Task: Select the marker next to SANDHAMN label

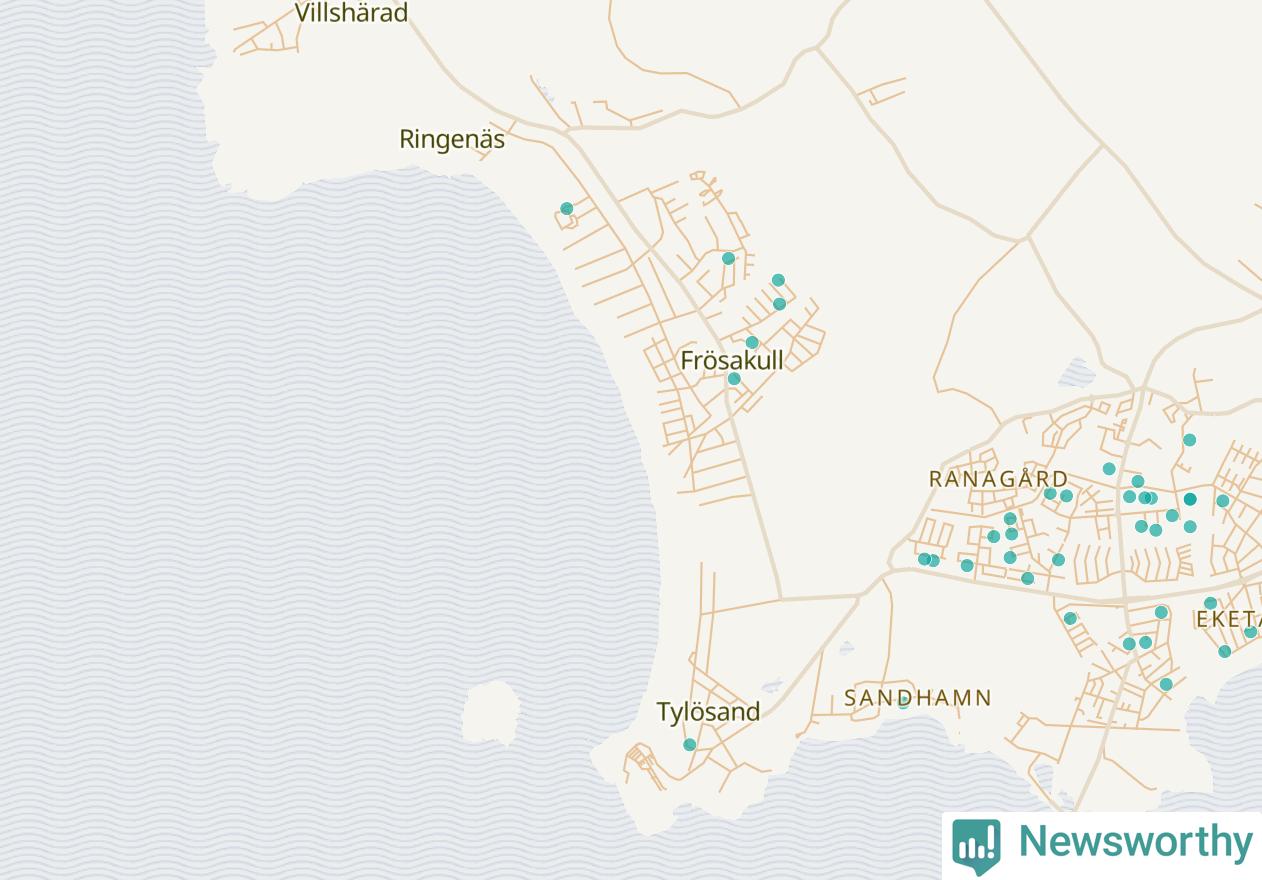Action: (903, 702)
